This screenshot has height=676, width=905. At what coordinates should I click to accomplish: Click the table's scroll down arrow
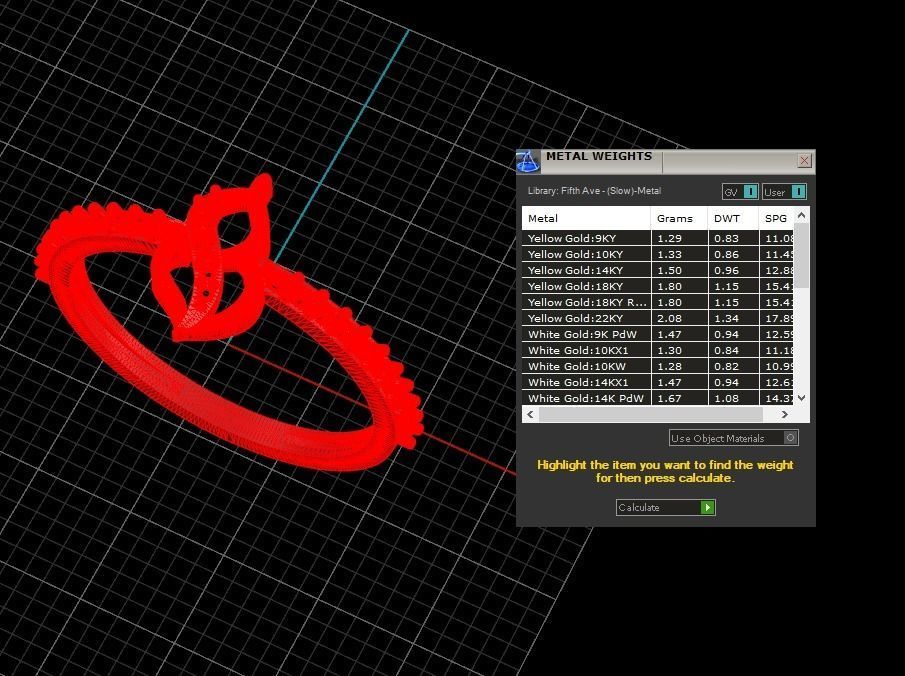point(801,398)
